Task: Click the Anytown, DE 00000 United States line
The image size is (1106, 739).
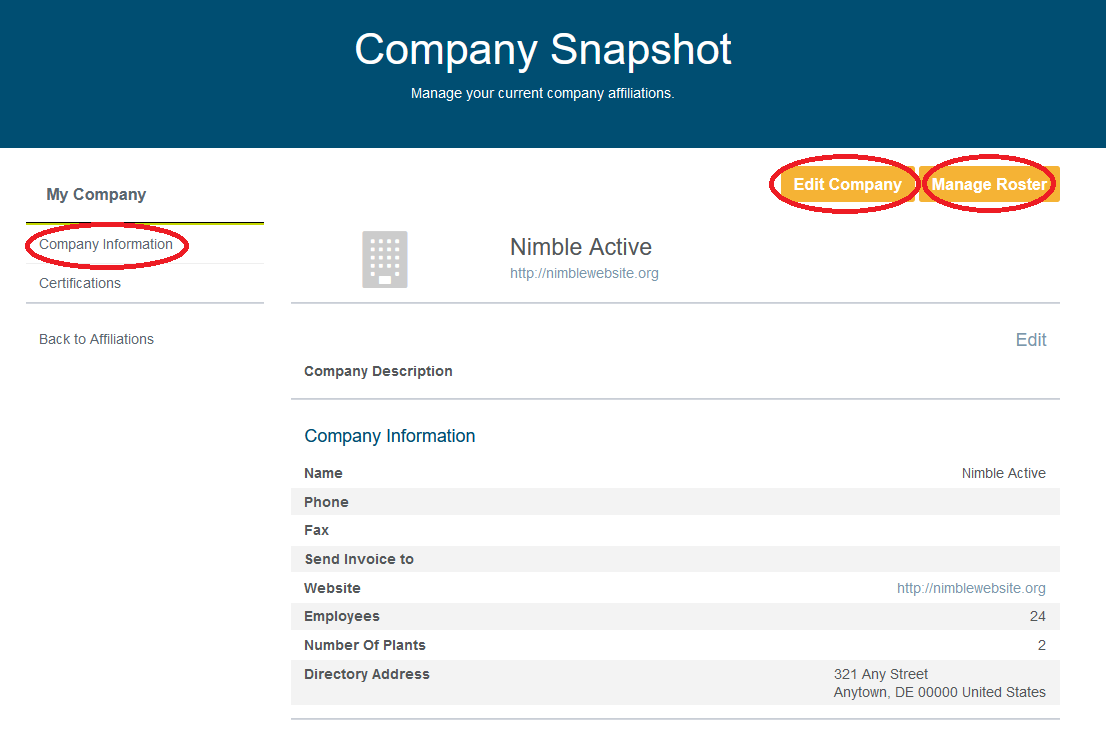Action: (x=940, y=692)
